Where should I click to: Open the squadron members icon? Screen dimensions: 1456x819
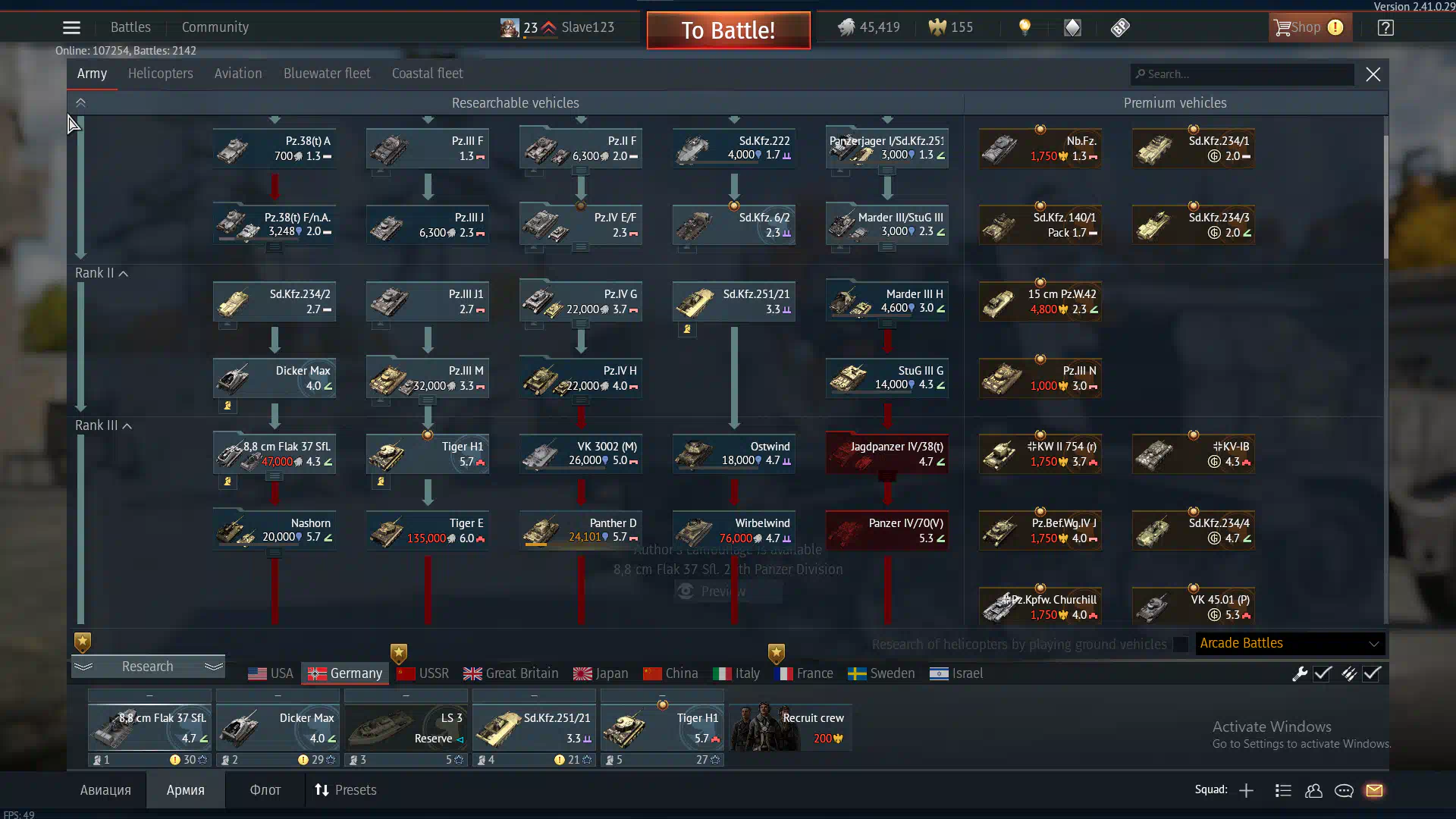pos(1313,791)
